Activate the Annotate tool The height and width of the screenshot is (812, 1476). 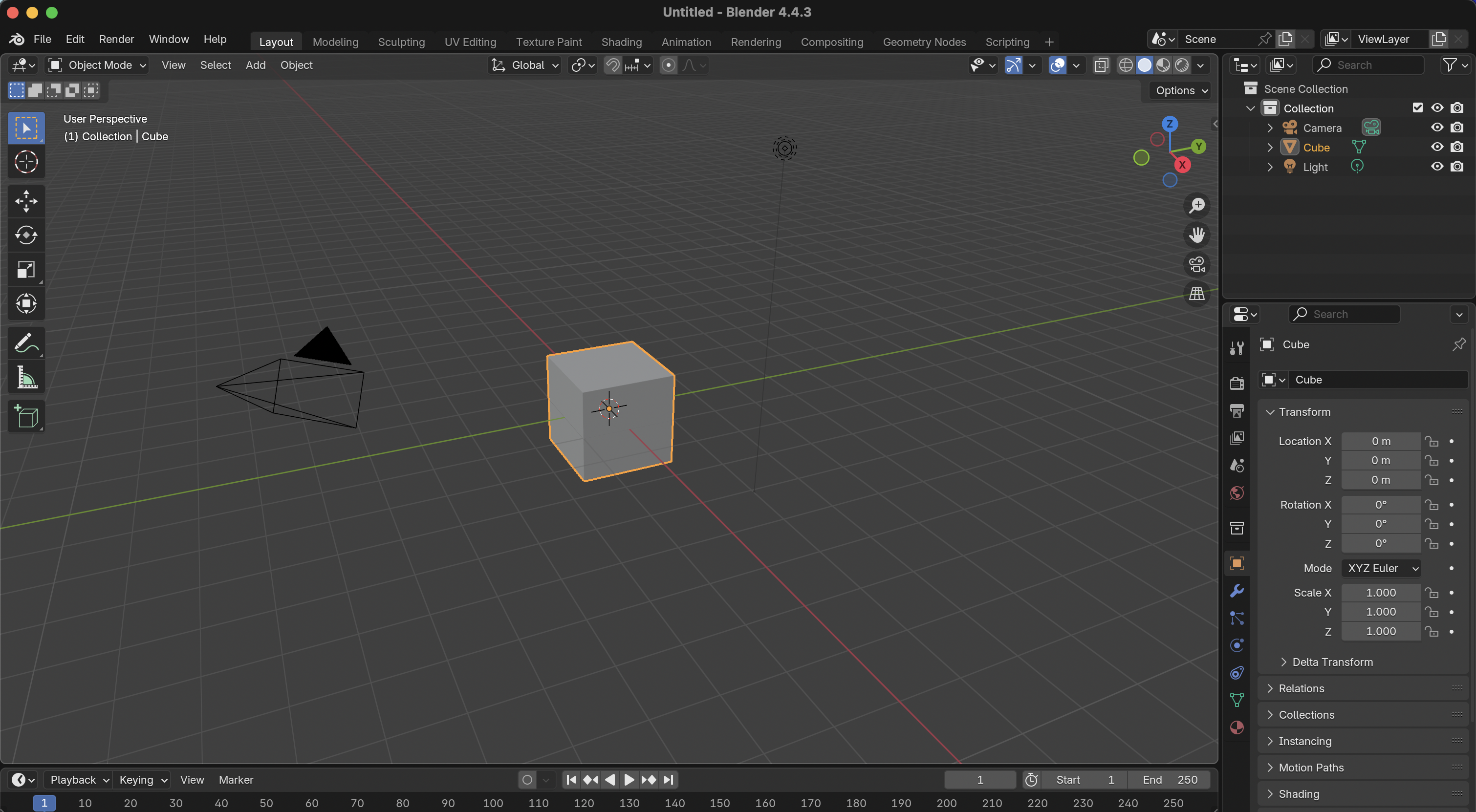pos(26,343)
